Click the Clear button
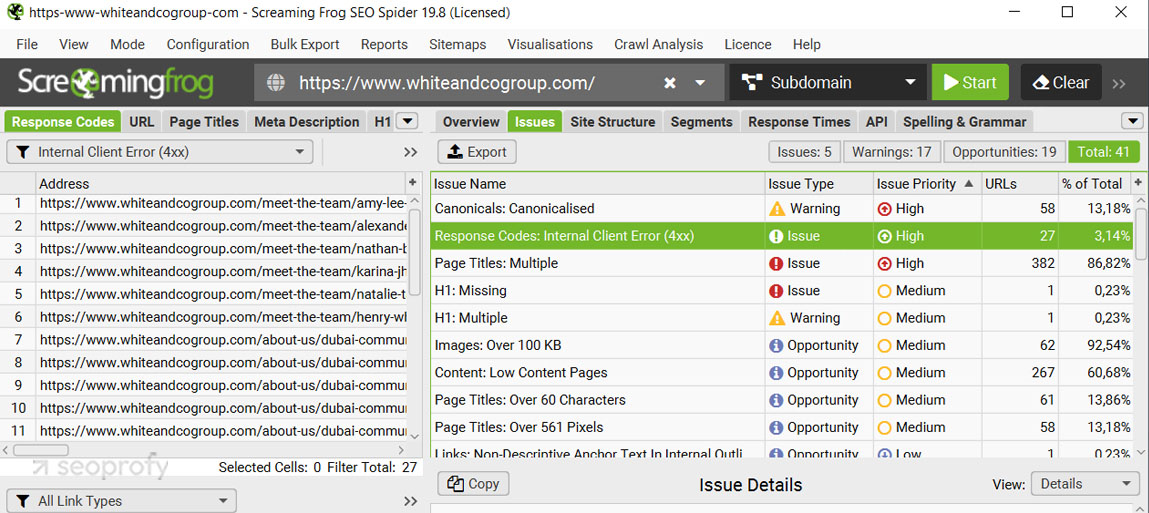Screen dimensions: 1149x513 click(x=1061, y=83)
